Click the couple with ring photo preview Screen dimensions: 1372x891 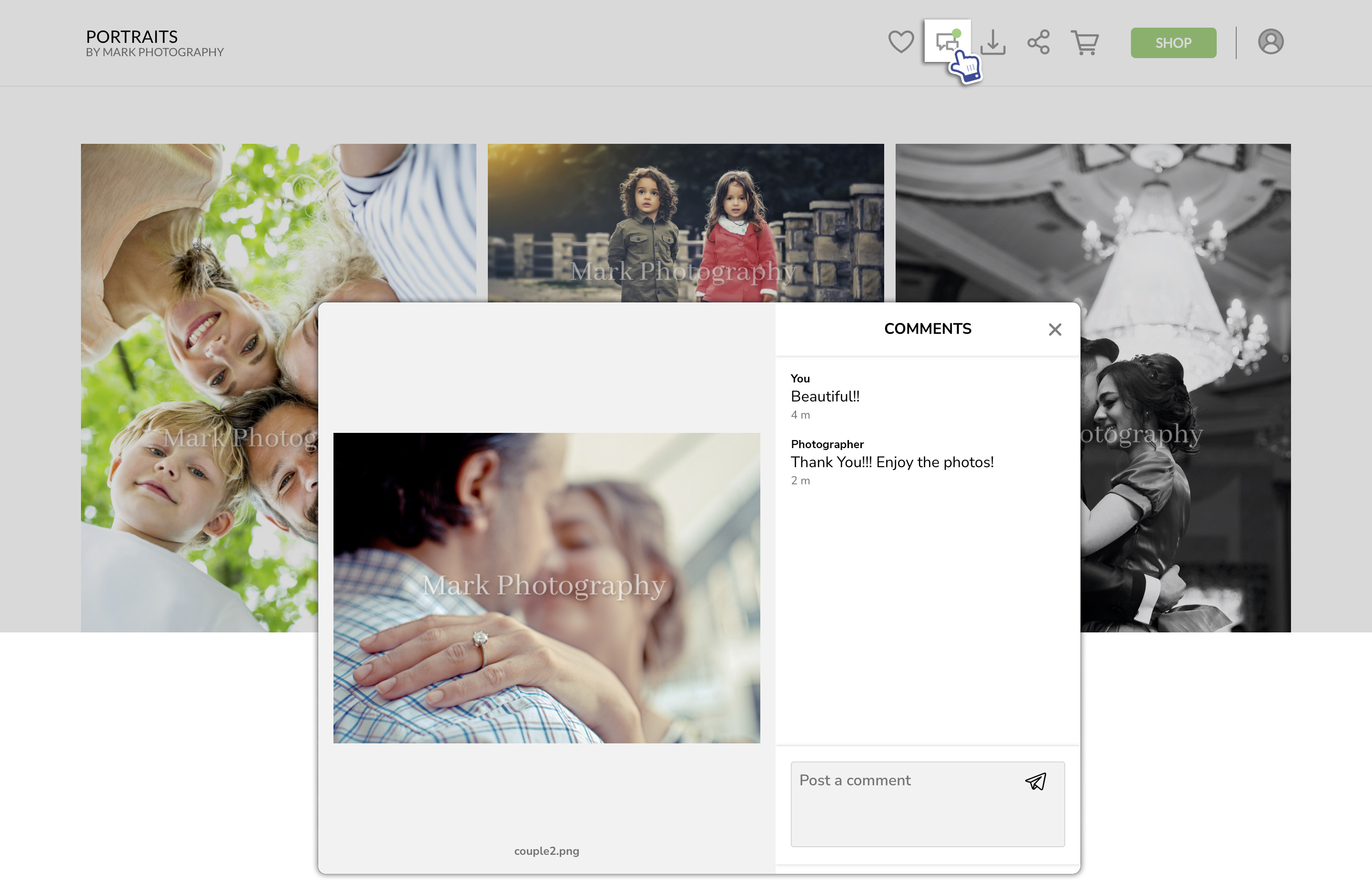click(546, 588)
